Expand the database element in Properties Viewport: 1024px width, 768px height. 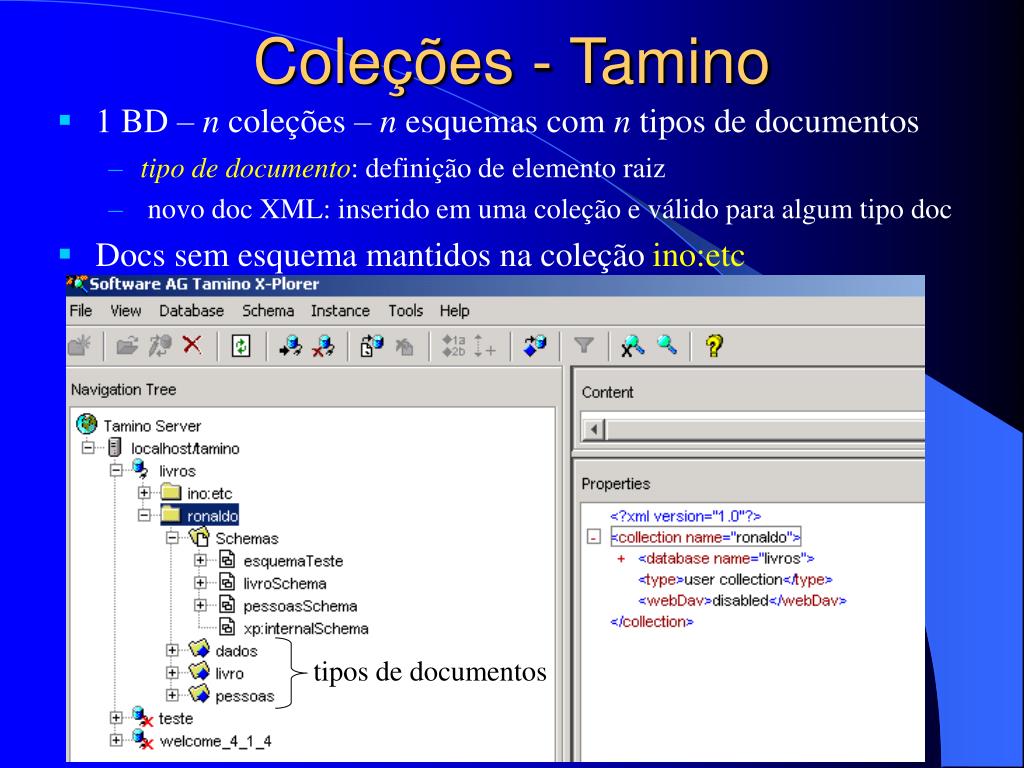[x=621, y=559]
